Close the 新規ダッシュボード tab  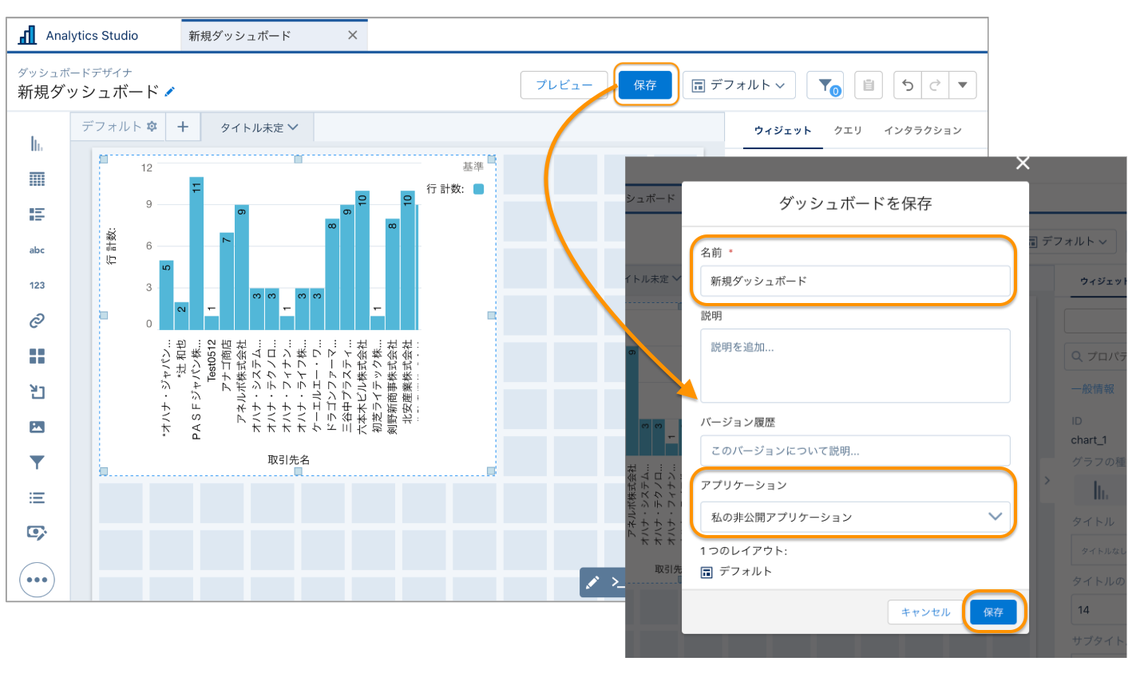pos(352,35)
